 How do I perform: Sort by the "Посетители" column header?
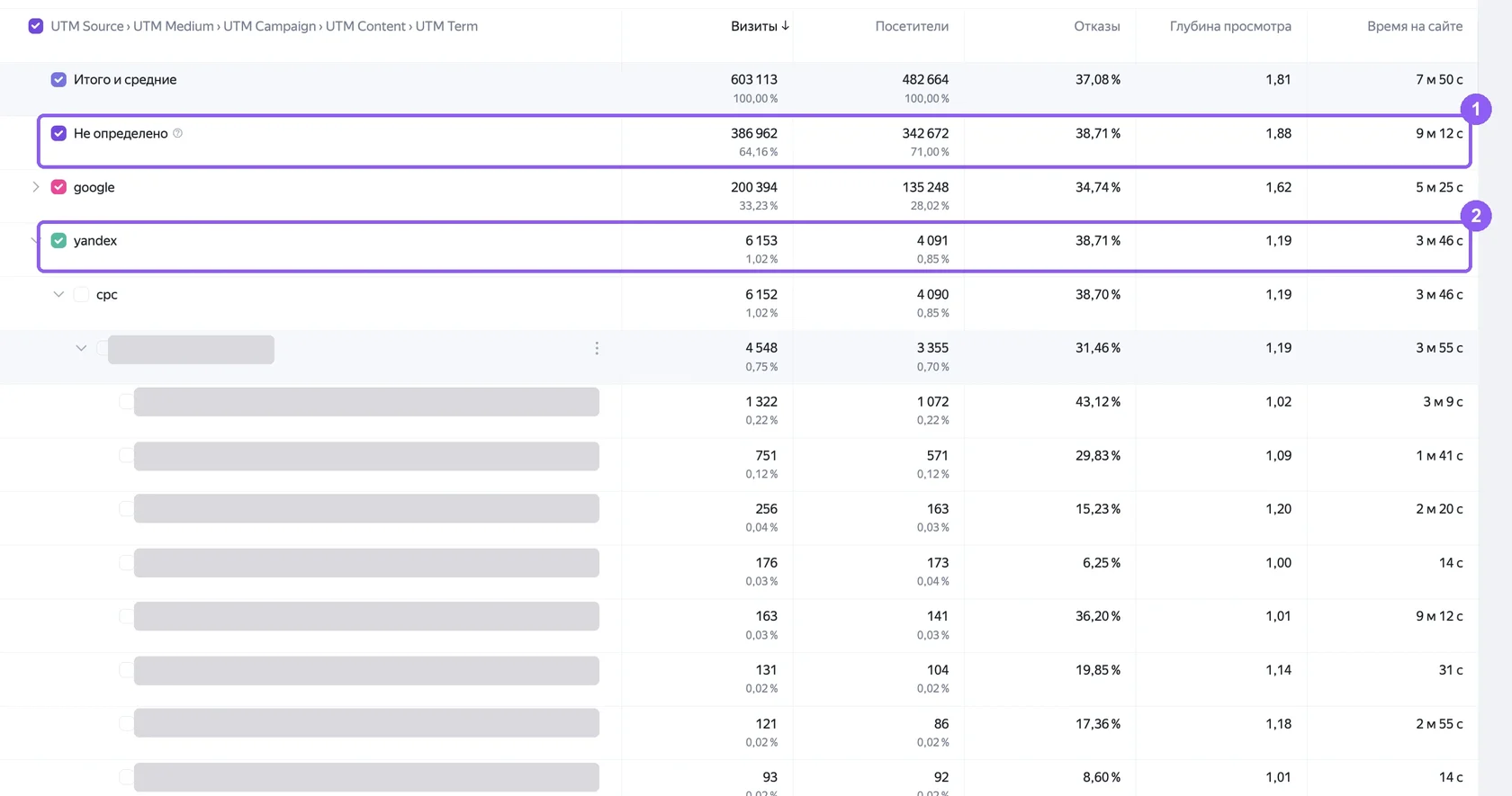click(x=912, y=26)
